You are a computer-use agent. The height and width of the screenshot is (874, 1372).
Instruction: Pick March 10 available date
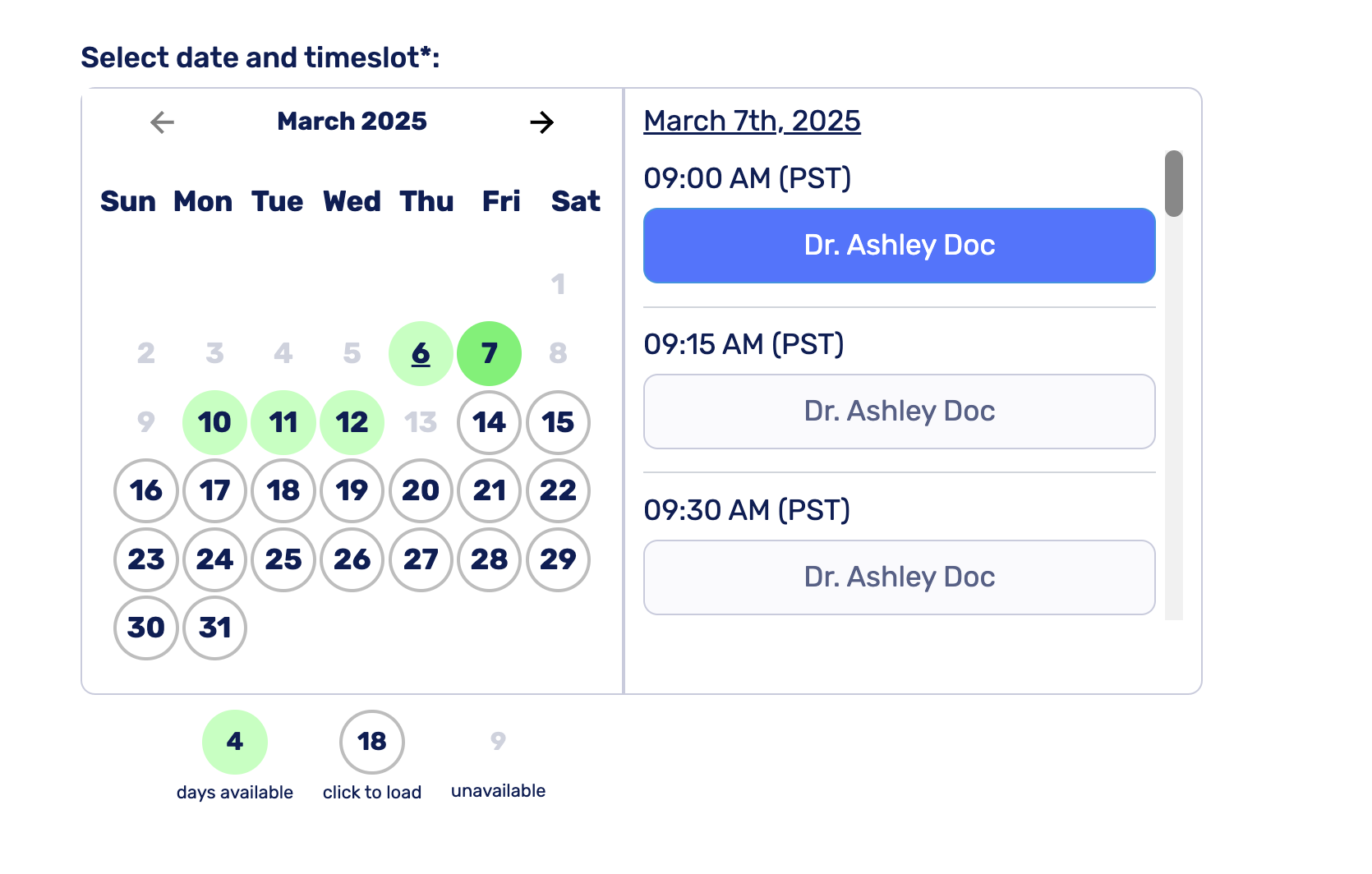pyautogui.click(x=214, y=422)
